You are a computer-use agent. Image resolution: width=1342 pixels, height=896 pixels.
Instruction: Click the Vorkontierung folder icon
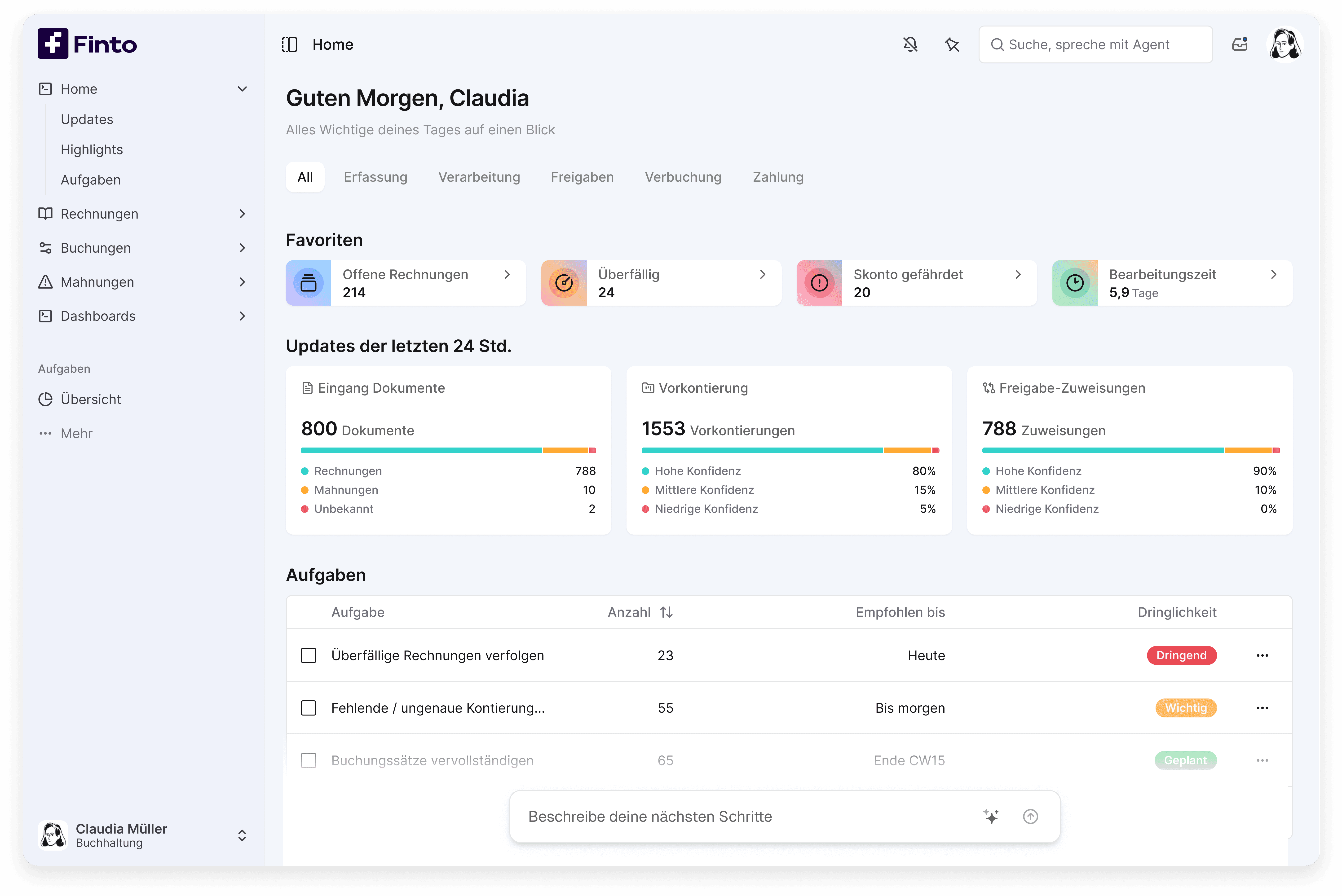[648, 388]
